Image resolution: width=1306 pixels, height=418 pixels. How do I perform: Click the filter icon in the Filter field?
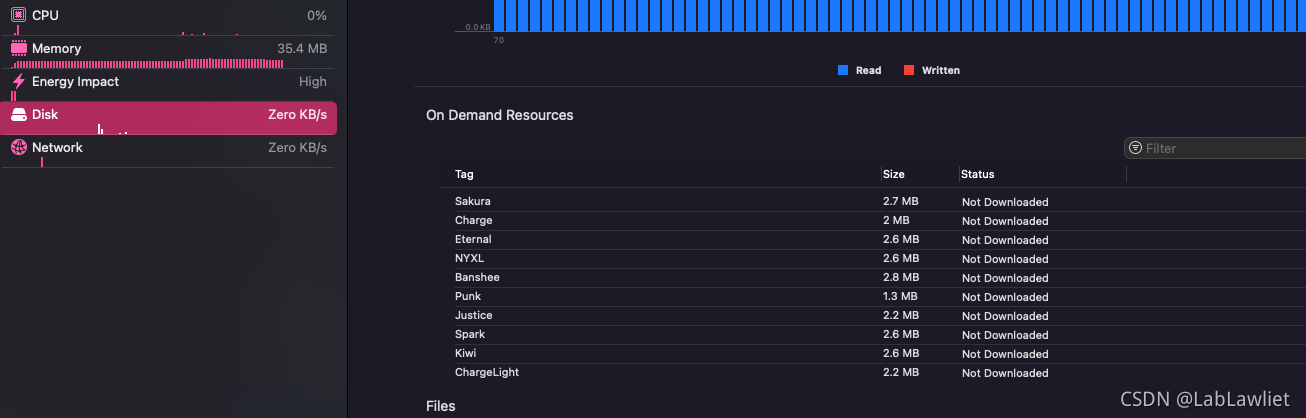1135,148
